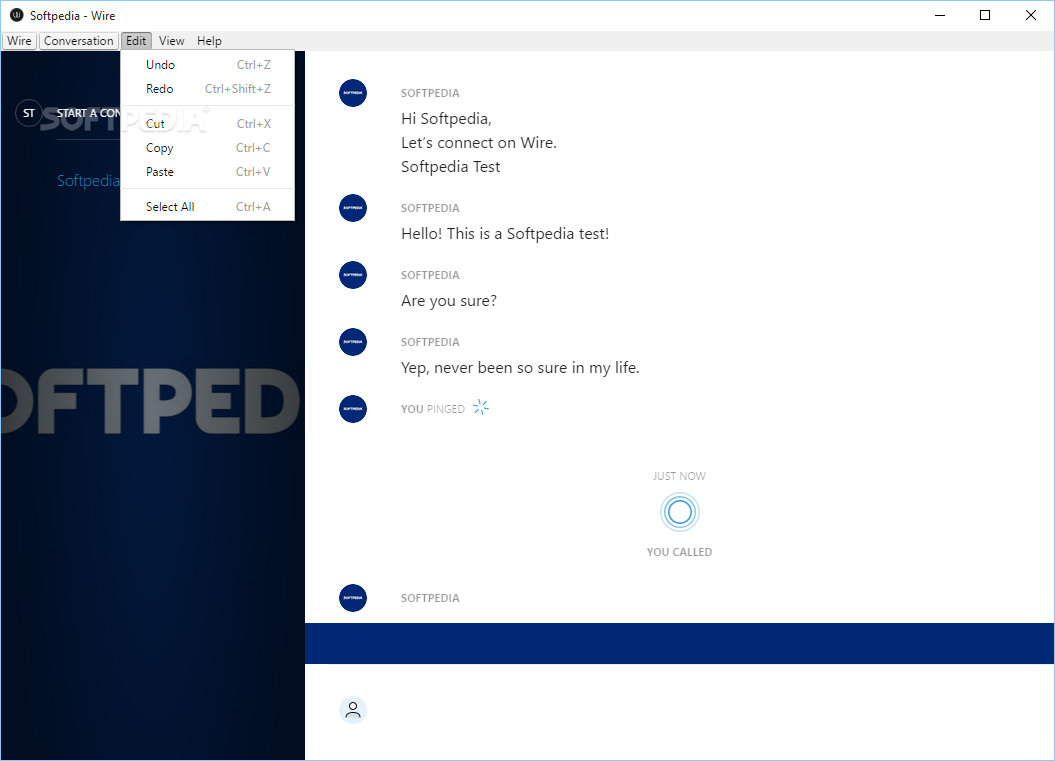Click the 'JUST NOW' timestamp
Screen dimensions: 1055x761
680,476
